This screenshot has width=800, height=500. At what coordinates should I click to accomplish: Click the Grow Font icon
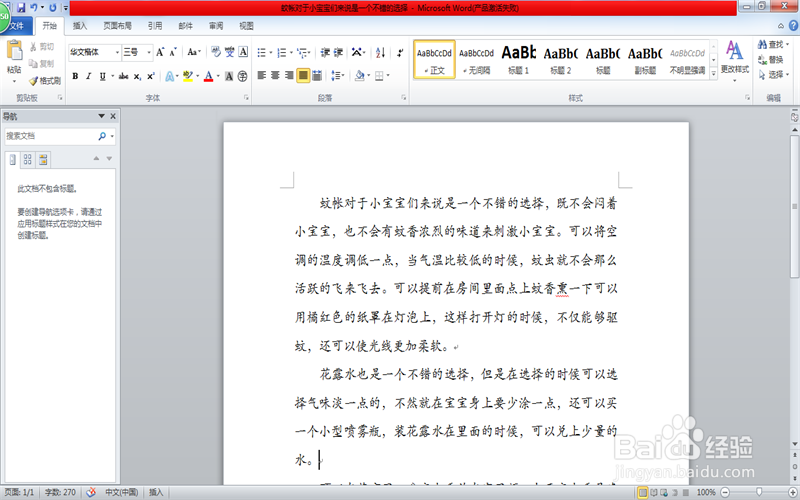tap(160, 52)
